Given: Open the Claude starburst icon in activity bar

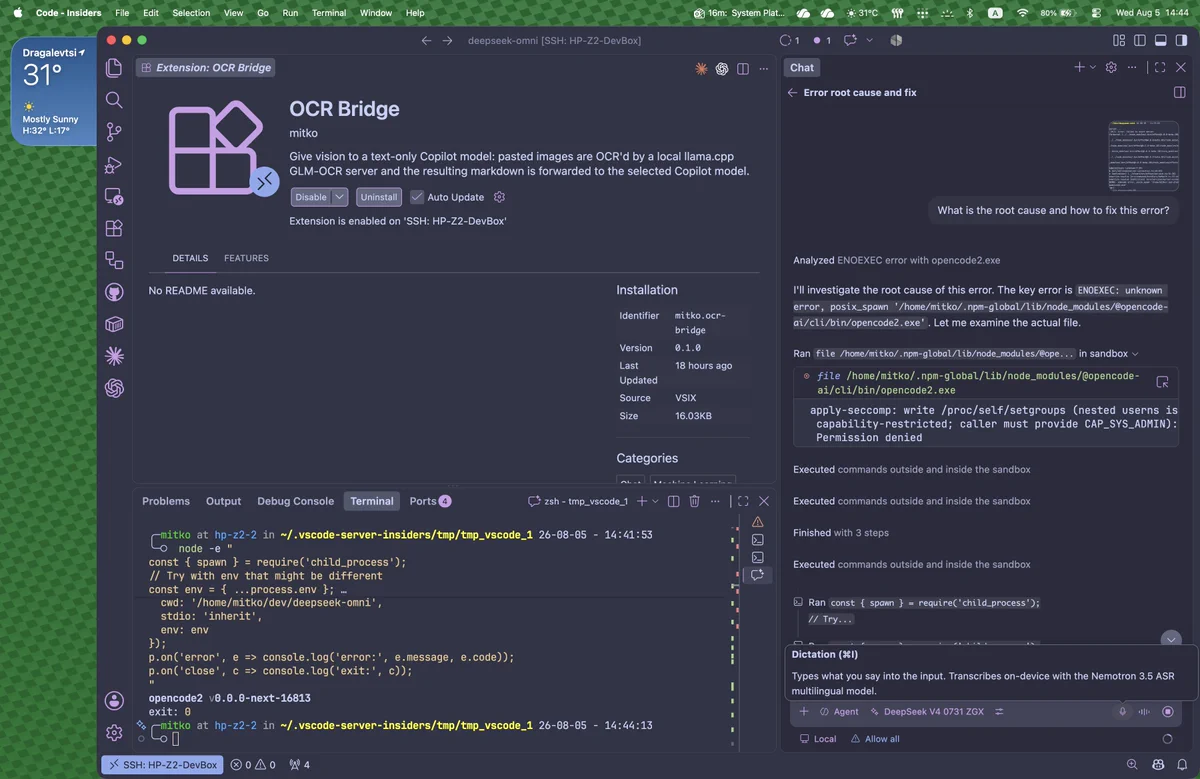Looking at the screenshot, I should click(x=114, y=356).
